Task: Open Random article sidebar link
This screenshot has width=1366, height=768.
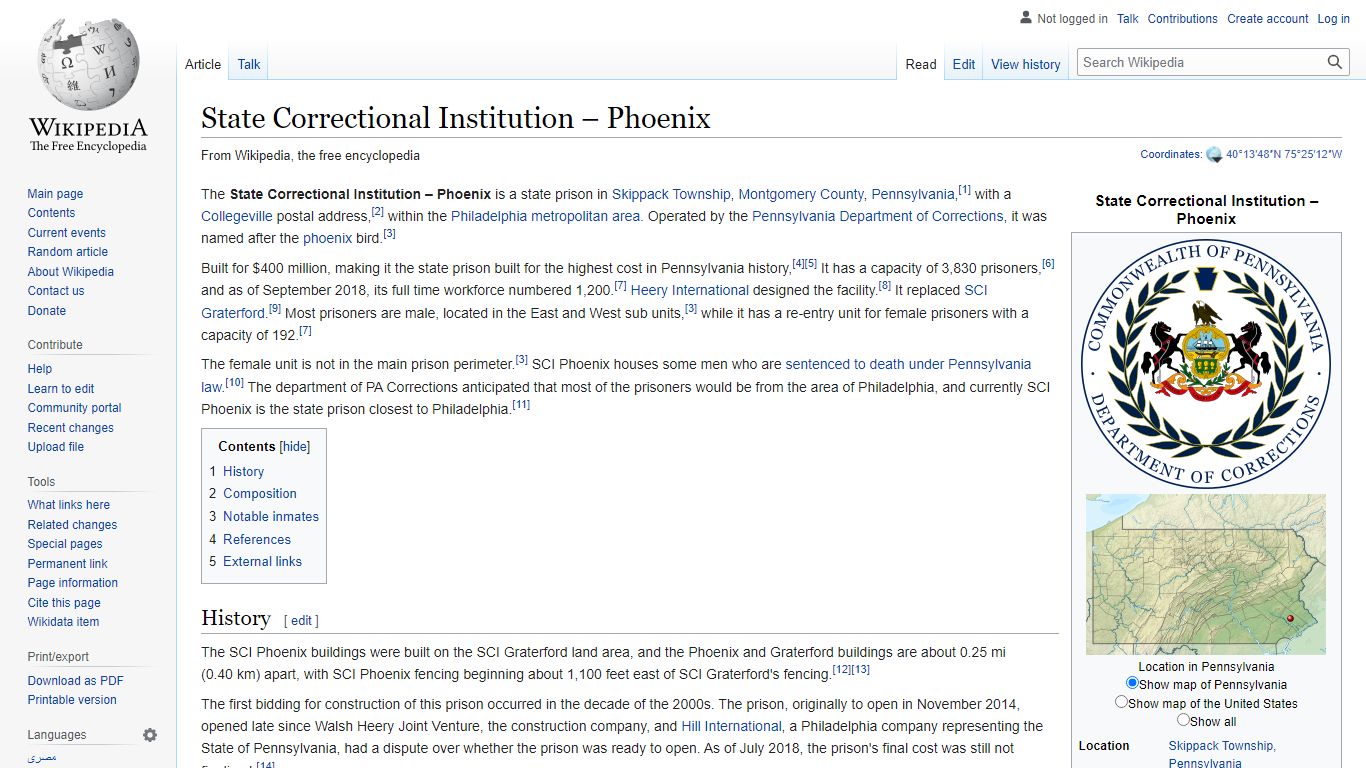Action: pos(67,252)
